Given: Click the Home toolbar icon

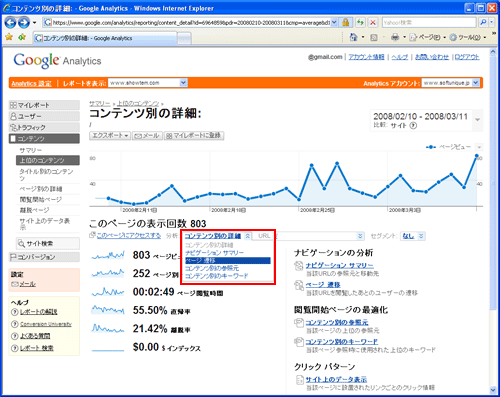Looking at the screenshot, I should coord(353,37).
